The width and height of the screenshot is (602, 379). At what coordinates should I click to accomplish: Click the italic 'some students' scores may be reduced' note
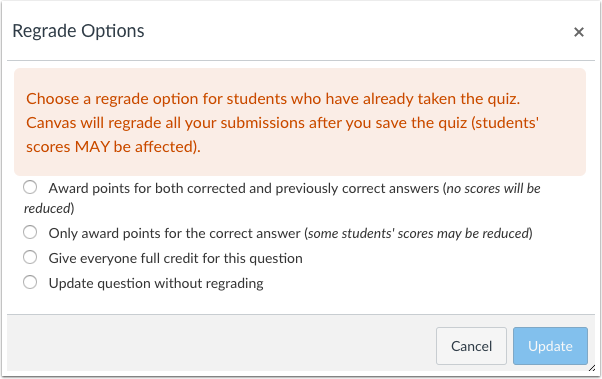pyautogui.click(x=419, y=233)
